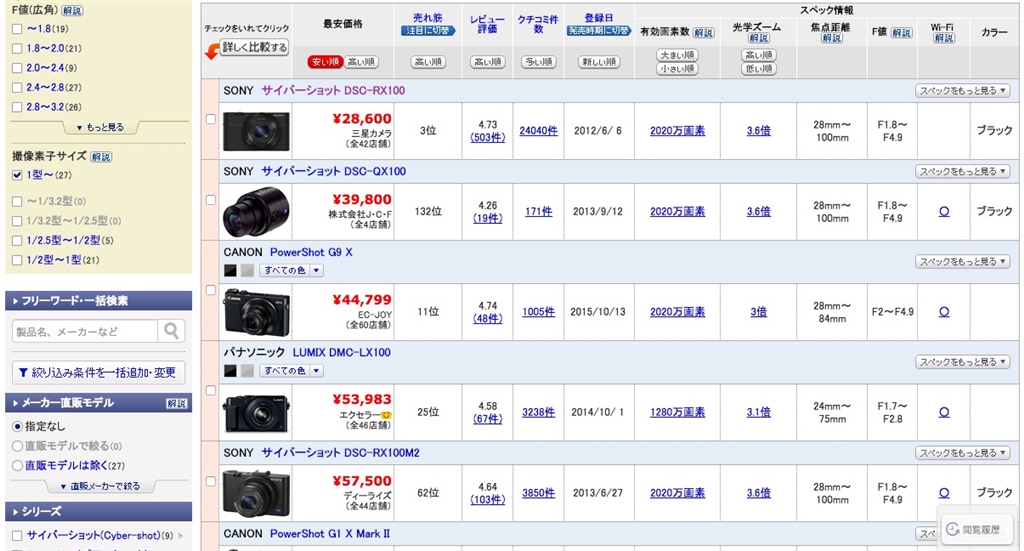Click Wi-Fi circle mark for DSC-QX100
The width and height of the screenshot is (1024, 551).
[944, 212]
